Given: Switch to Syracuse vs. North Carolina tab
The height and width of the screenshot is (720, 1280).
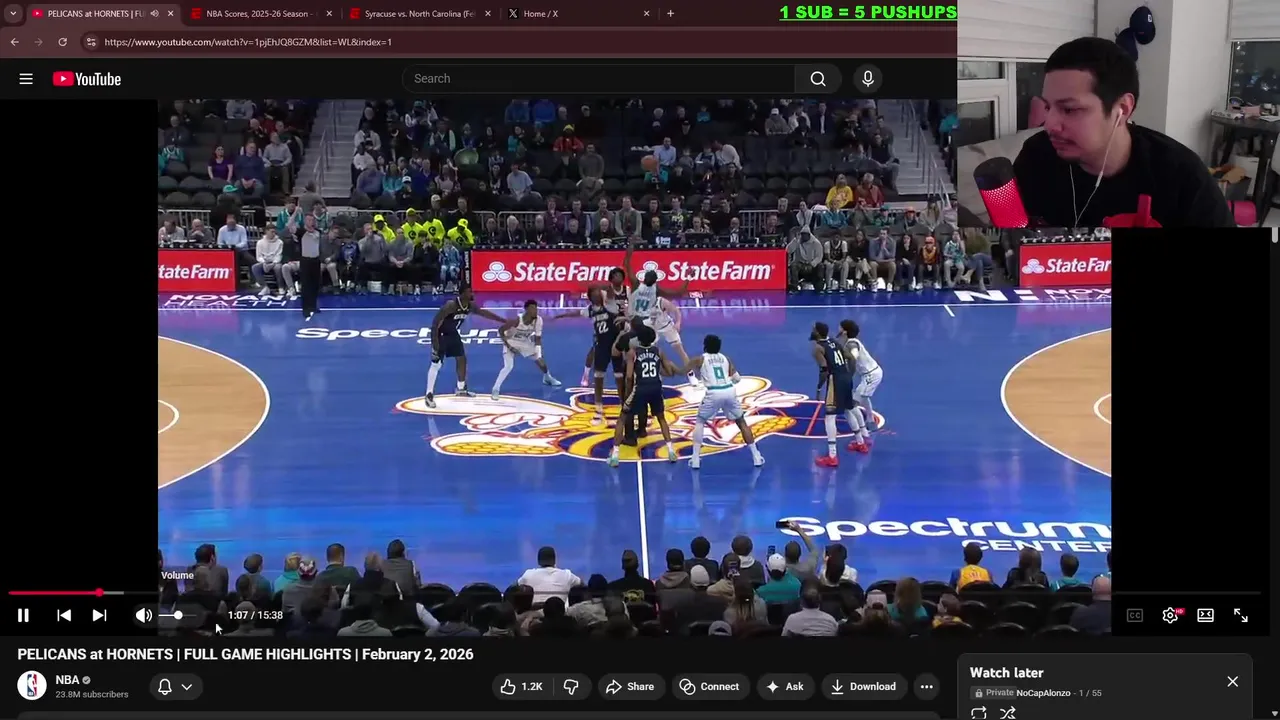Looking at the screenshot, I should click(418, 14).
